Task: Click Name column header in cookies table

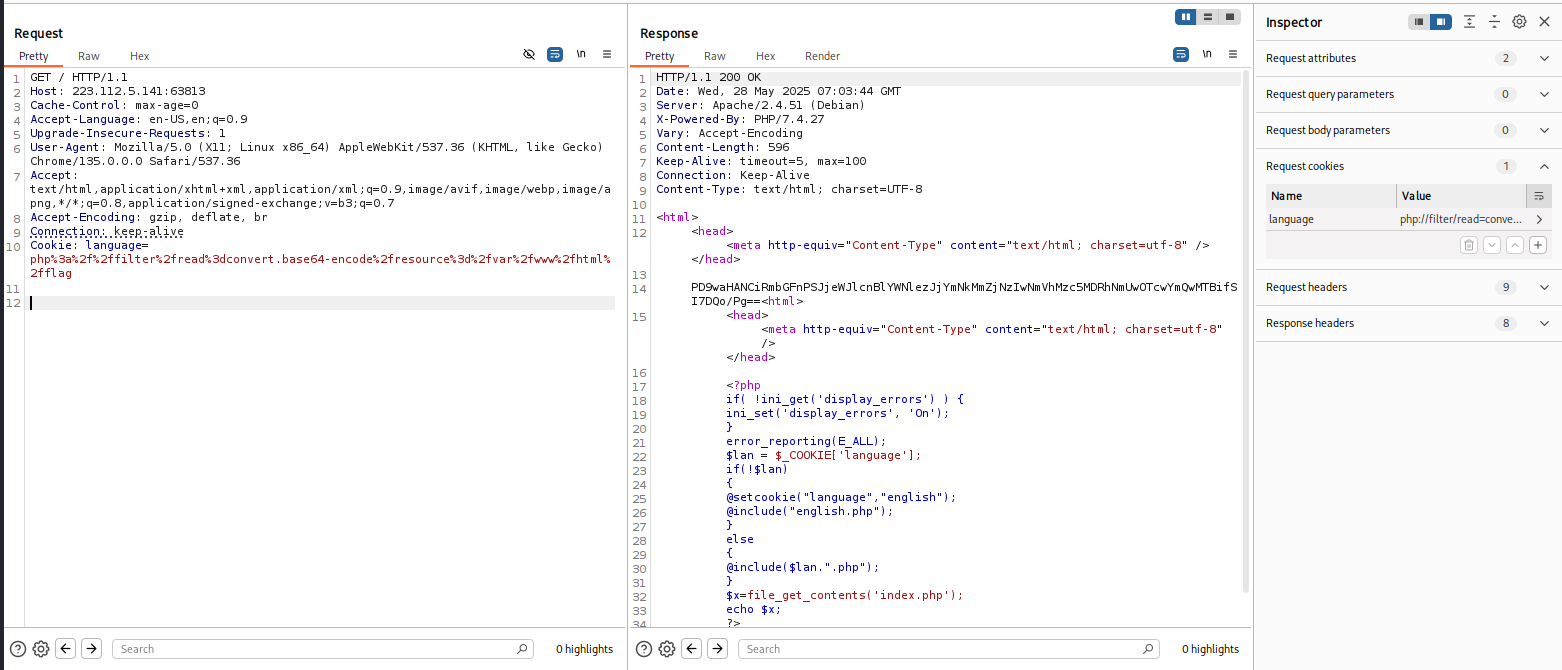Action: [1331, 196]
